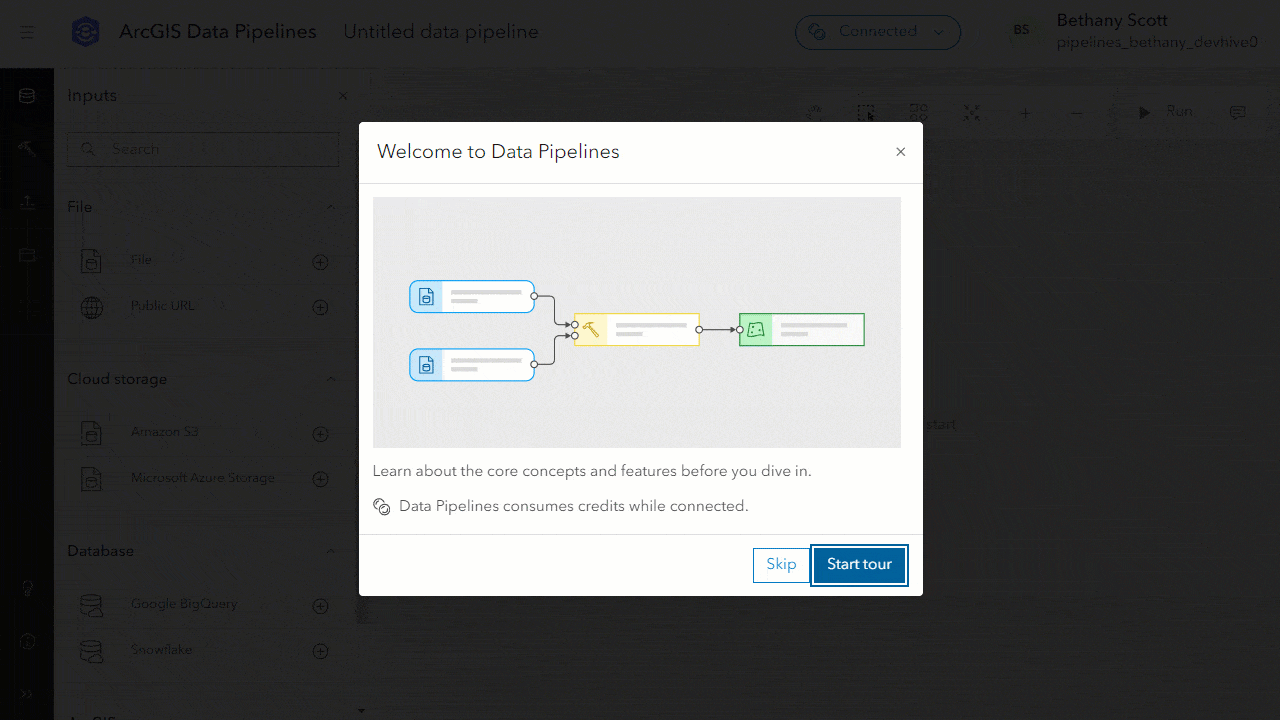Click the Start tour button
This screenshot has width=1280, height=720.
point(859,565)
